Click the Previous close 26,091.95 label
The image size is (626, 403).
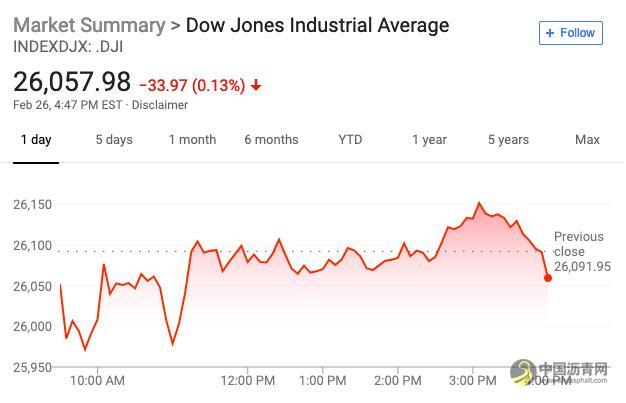(x=580, y=252)
